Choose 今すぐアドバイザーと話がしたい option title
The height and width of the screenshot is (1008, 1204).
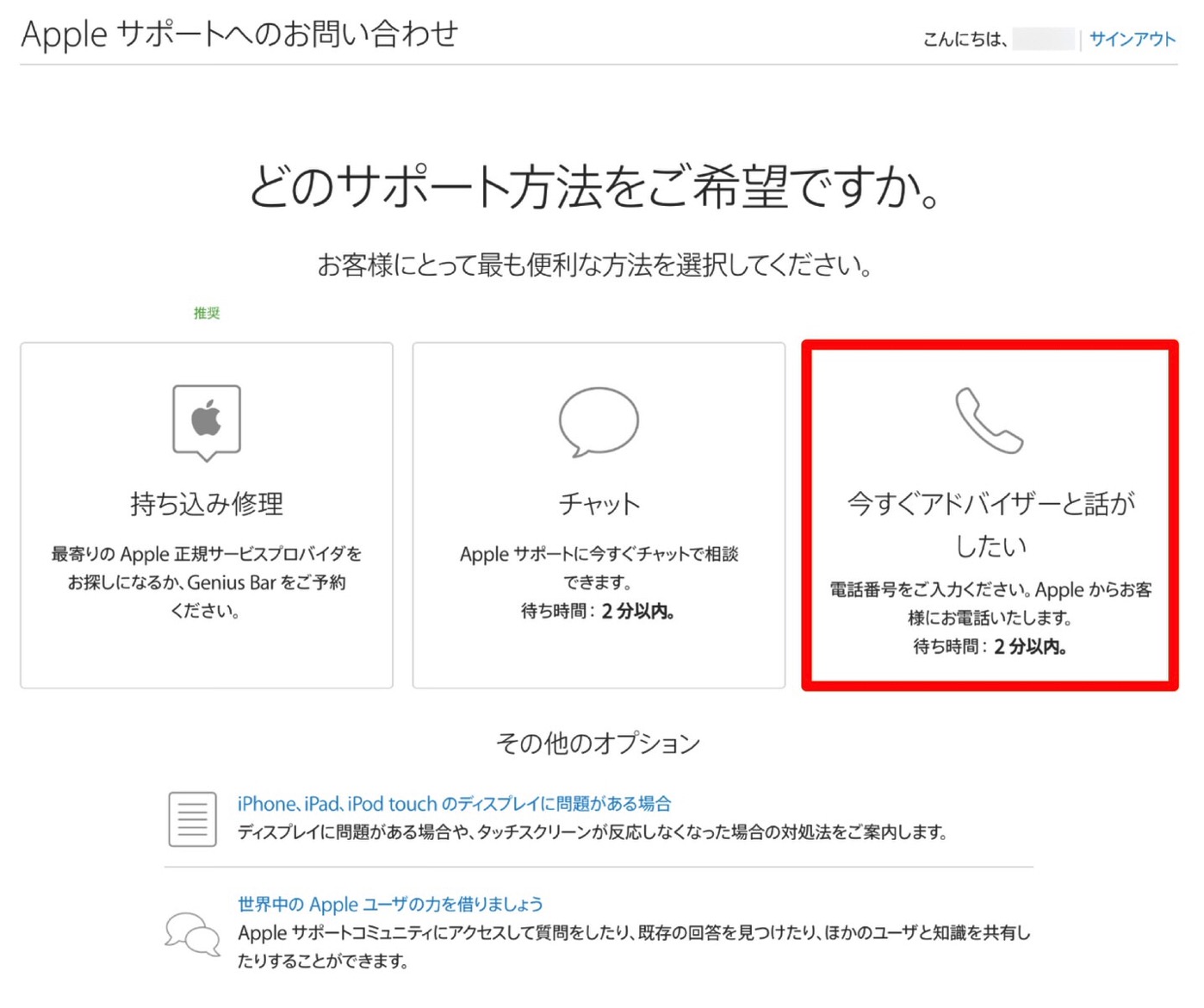point(990,524)
